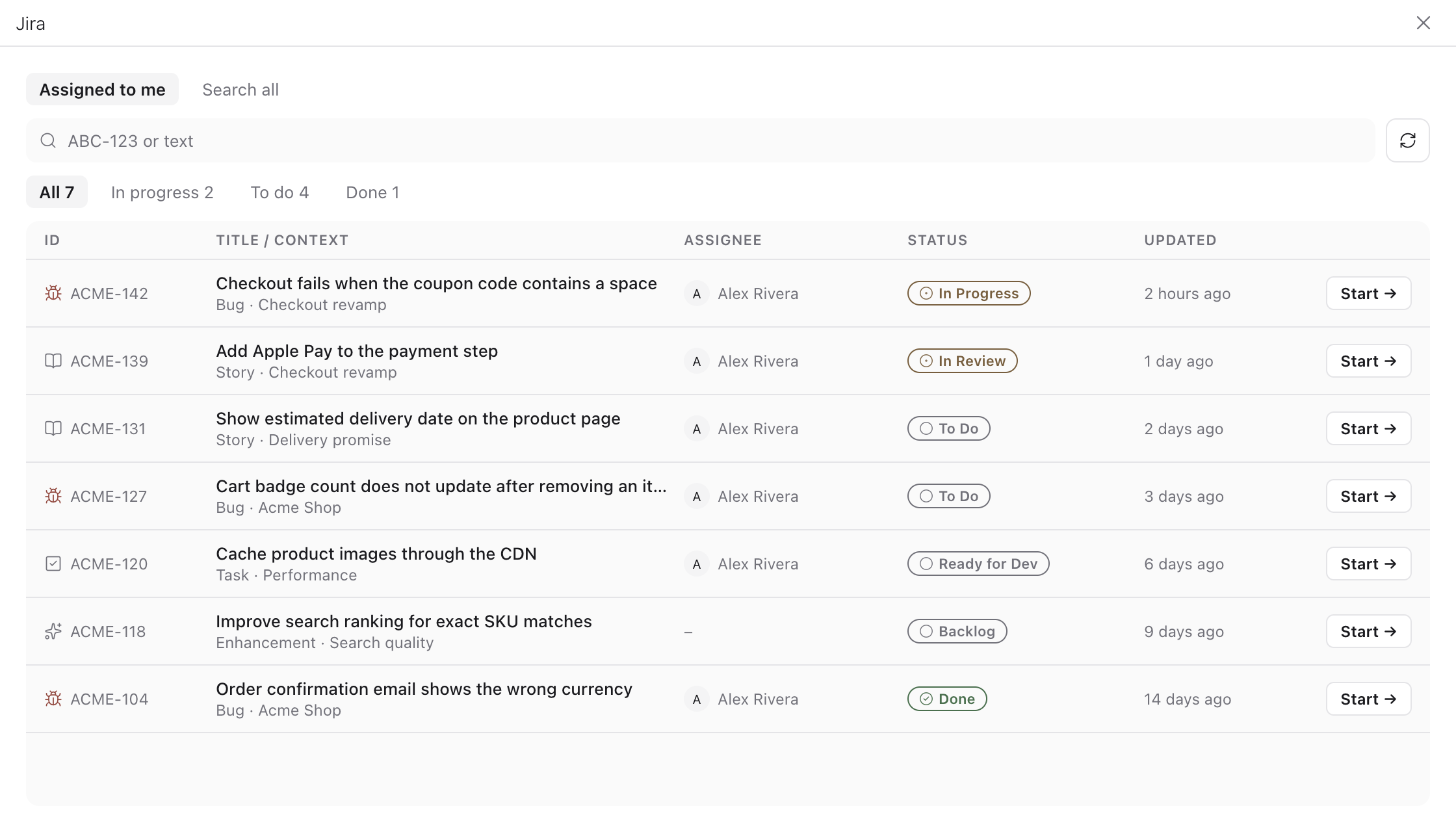
Task: Start work on ACME-139
Action: pos(1368,361)
